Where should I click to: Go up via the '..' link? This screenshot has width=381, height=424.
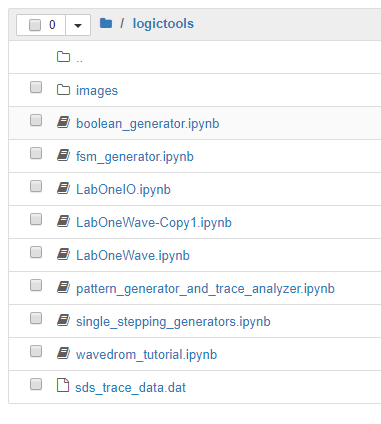tap(79, 59)
